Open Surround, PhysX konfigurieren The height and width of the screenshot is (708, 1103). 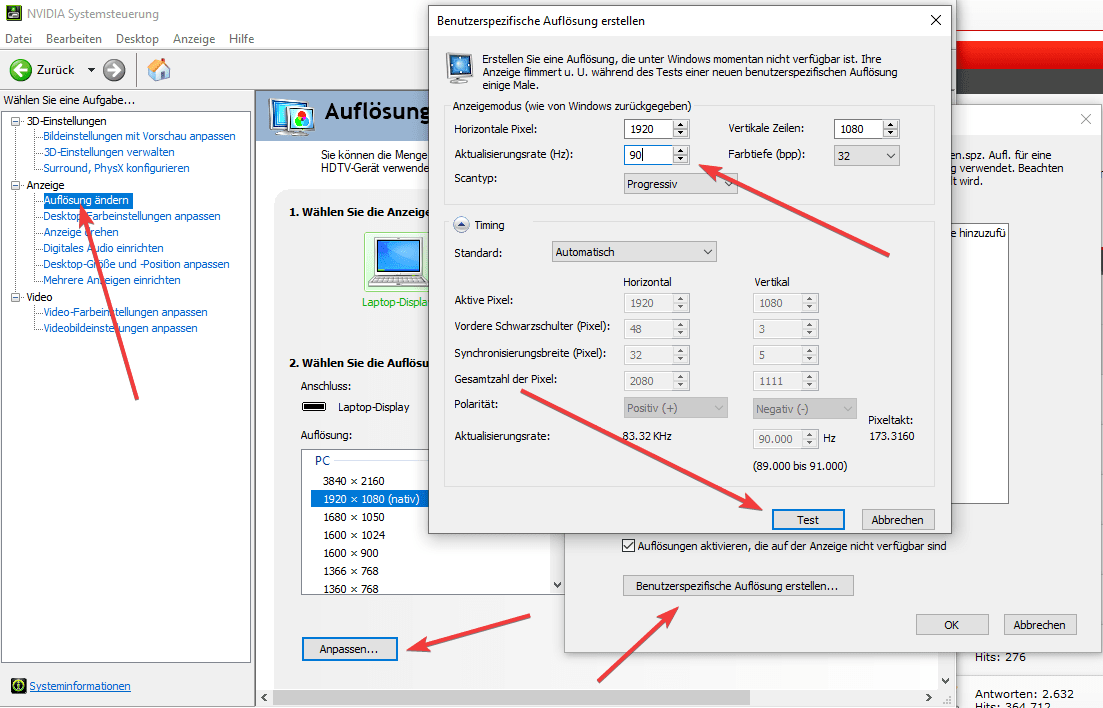click(116, 168)
